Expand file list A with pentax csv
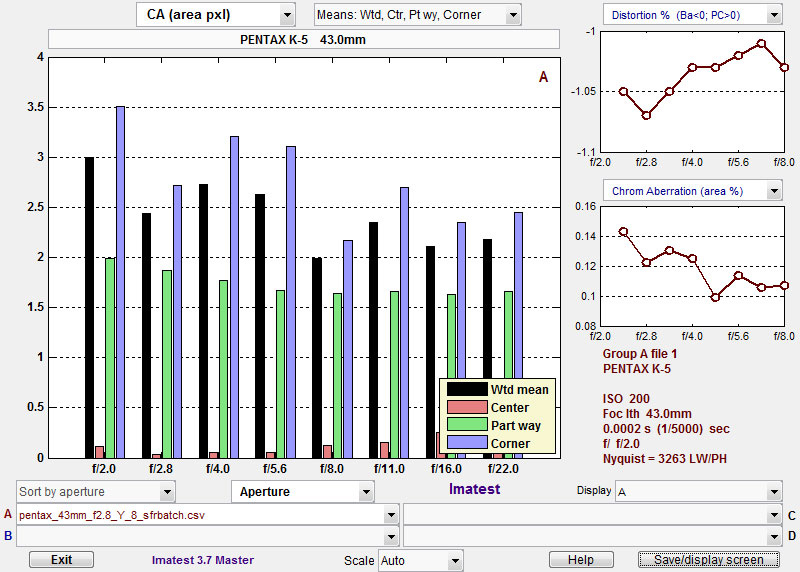 208,515
